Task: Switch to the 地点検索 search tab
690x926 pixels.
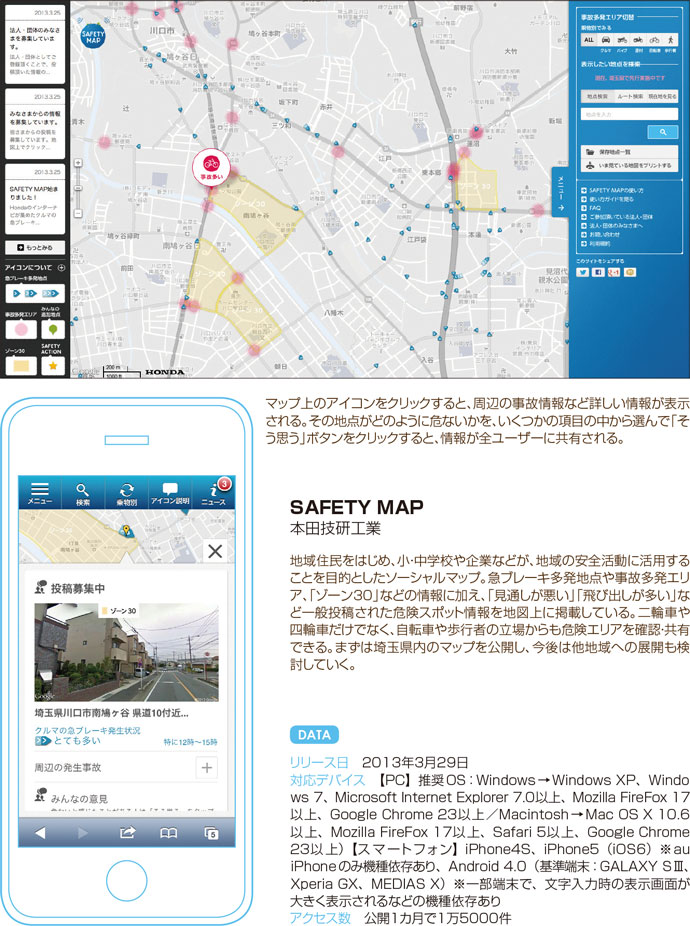Action: 597,96
